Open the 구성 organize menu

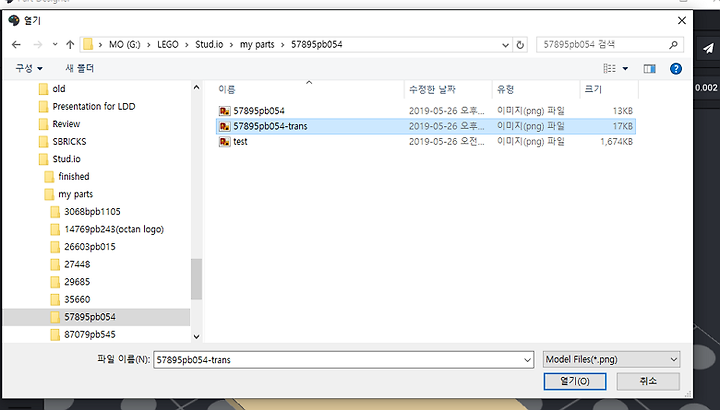click(29, 68)
